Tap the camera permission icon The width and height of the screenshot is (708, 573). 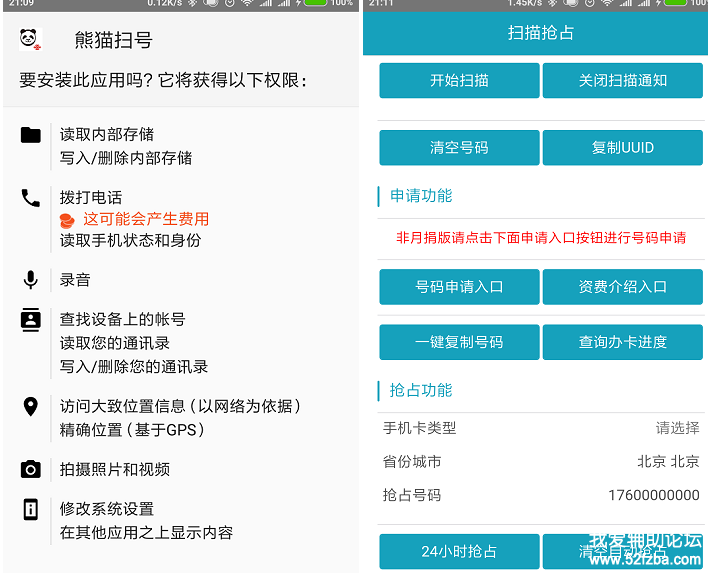pos(31,470)
